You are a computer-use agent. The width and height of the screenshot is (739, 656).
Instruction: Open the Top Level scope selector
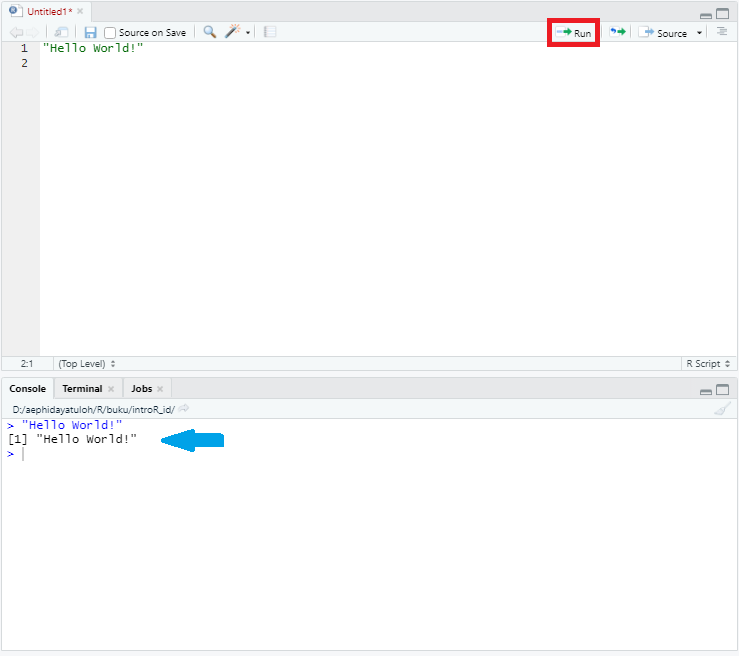(x=87, y=364)
